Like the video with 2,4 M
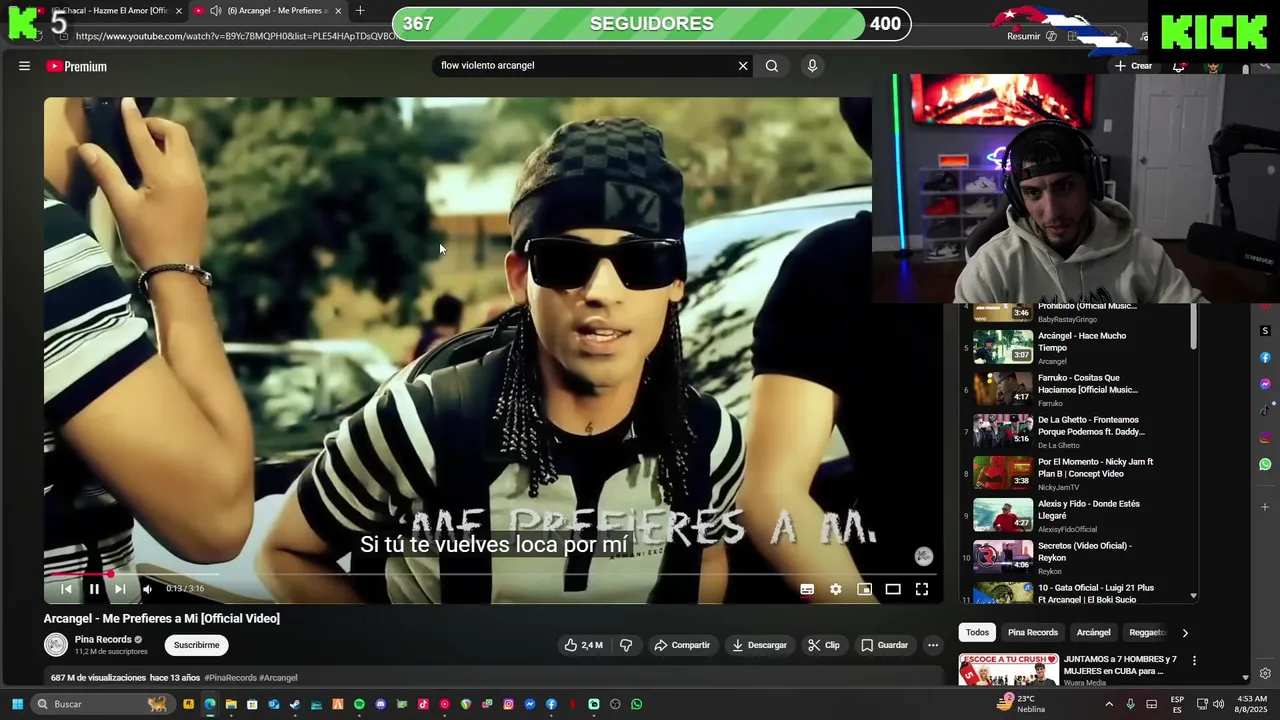 [583, 645]
